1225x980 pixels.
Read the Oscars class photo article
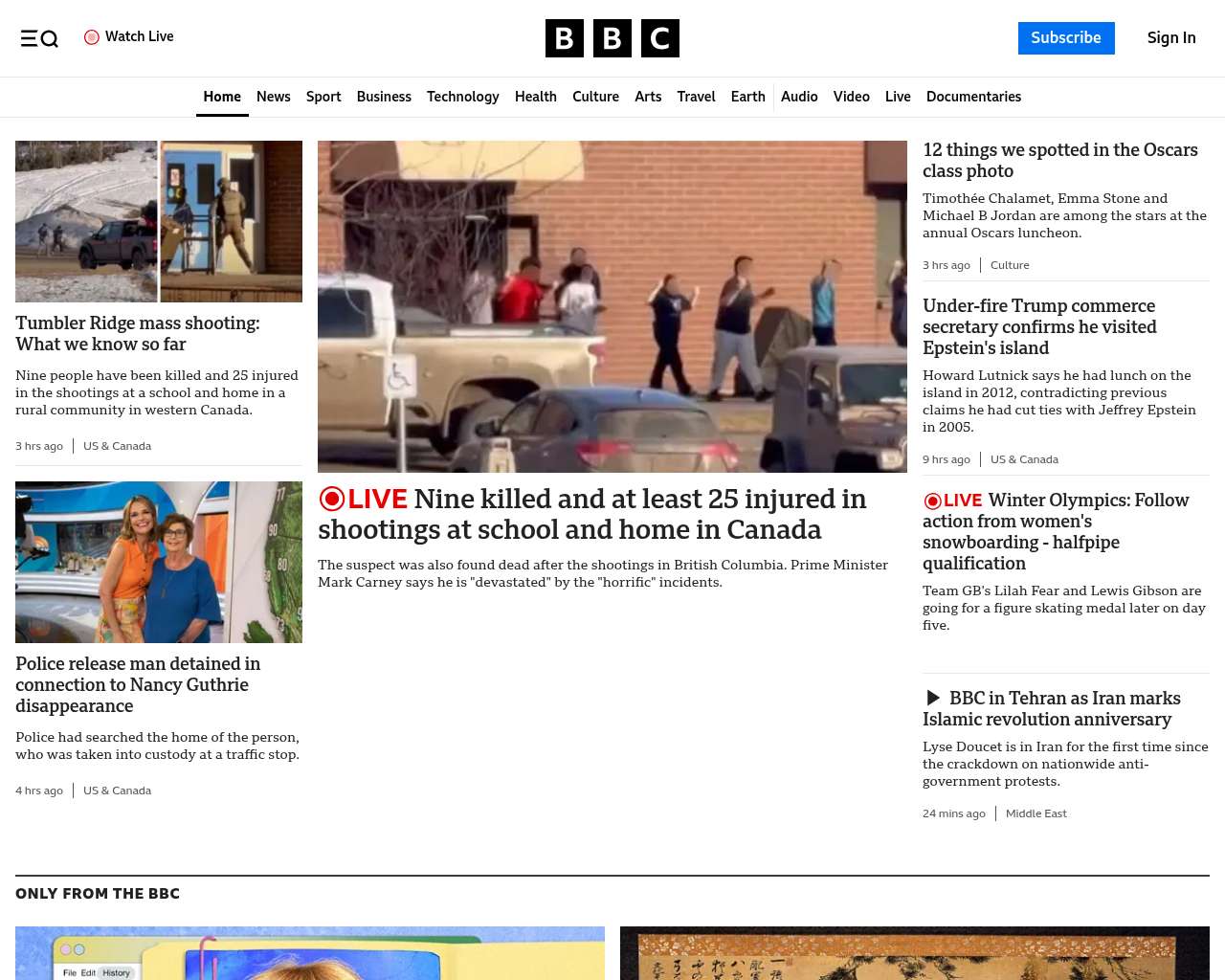tap(1060, 161)
